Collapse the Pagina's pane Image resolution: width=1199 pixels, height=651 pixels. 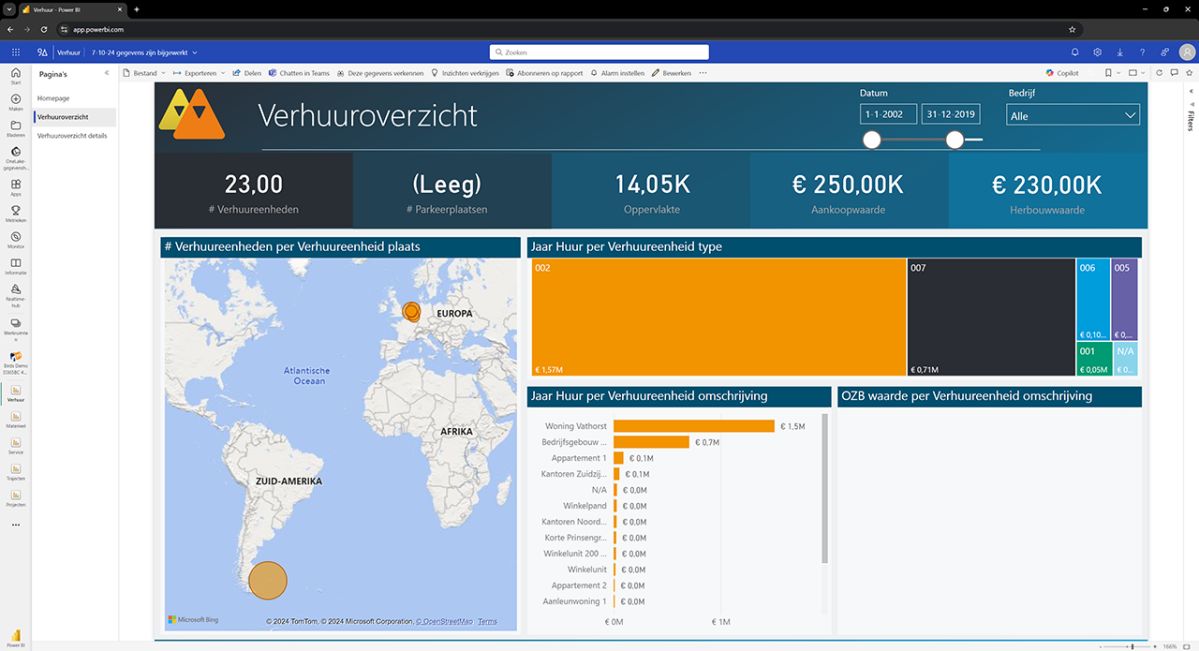click(x=106, y=72)
